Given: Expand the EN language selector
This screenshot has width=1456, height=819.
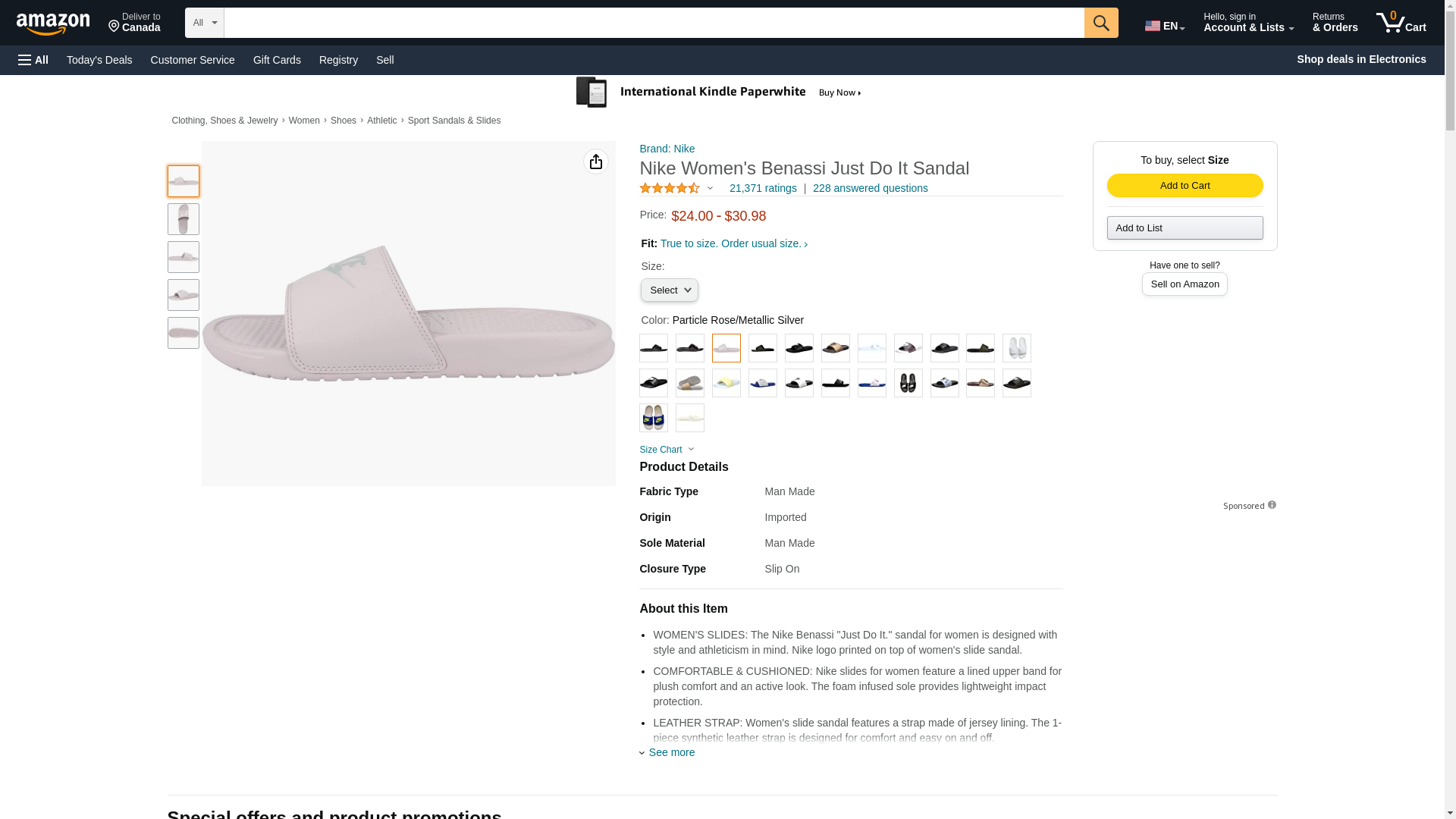Looking at the screenshot, I should [x=1164, y=26].
